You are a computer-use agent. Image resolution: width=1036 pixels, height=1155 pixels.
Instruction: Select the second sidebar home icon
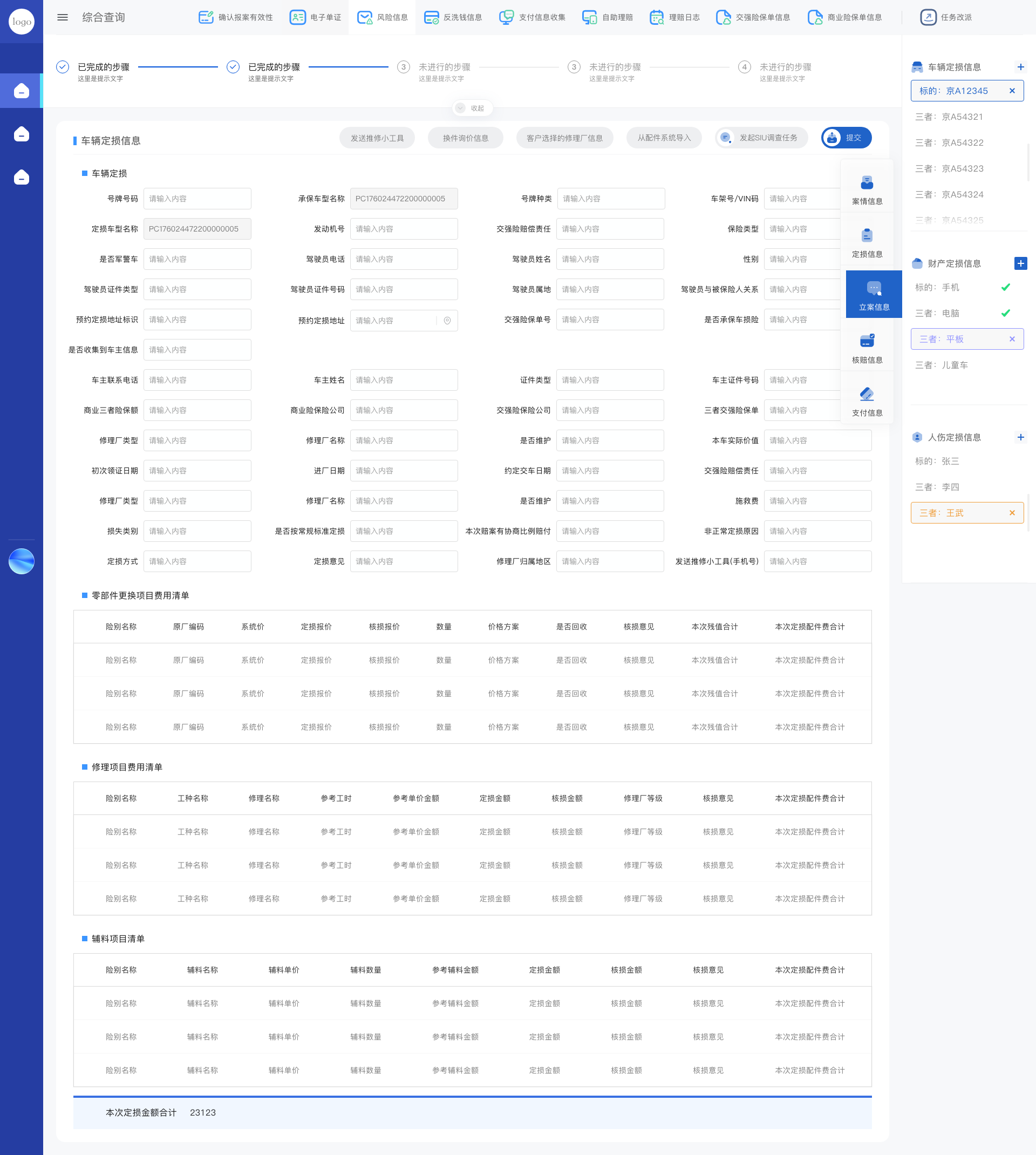(22, 134)
